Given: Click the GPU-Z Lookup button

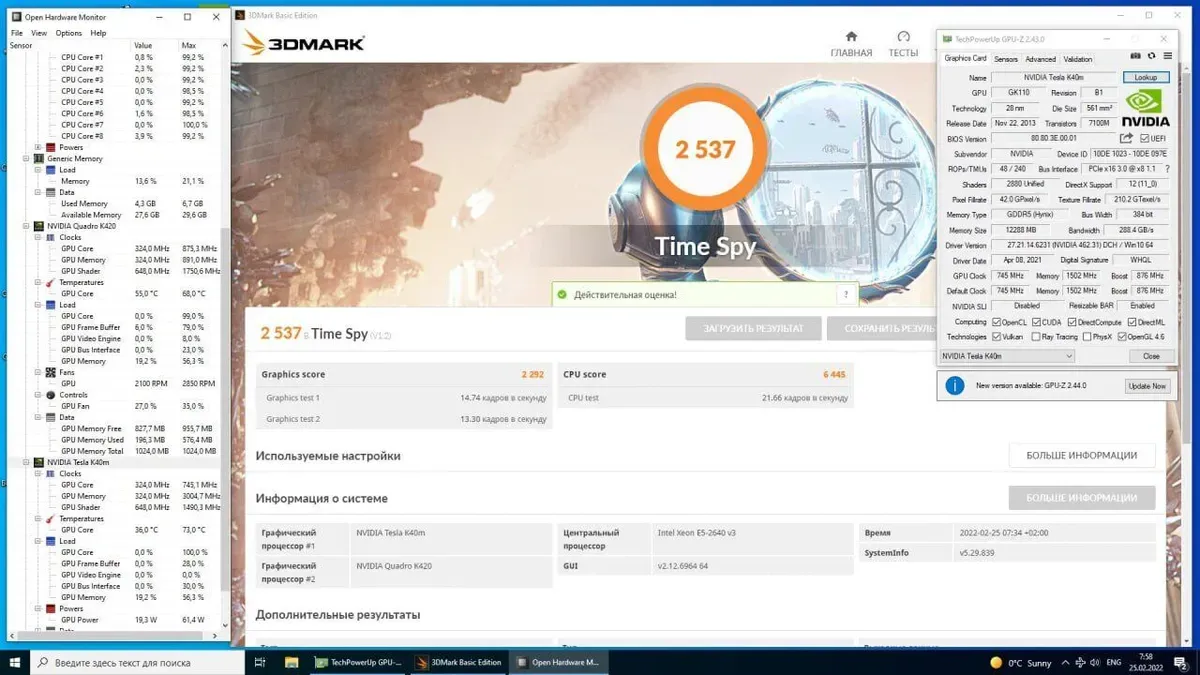Looking at the screenshot, I should 1145,77.
